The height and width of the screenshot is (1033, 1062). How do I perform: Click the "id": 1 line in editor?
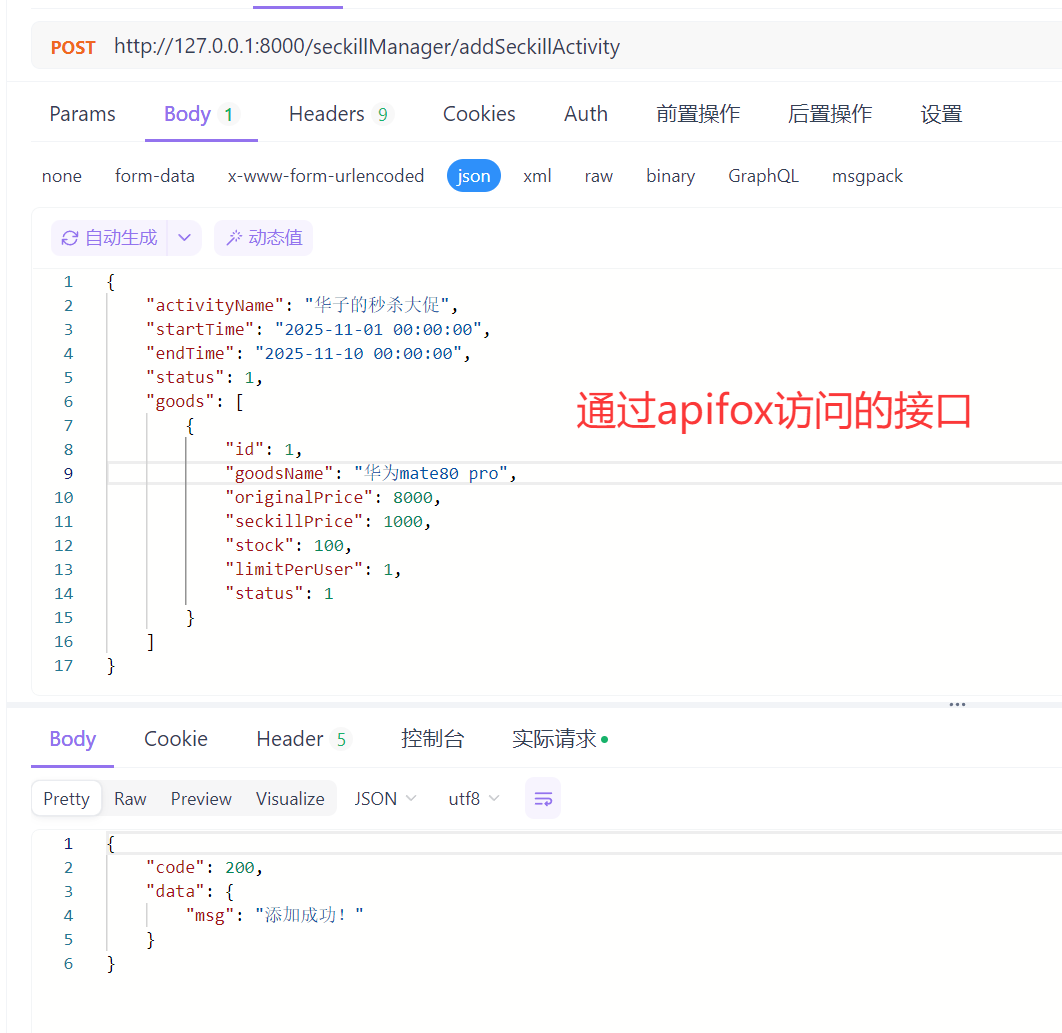(x=263, y=449)
